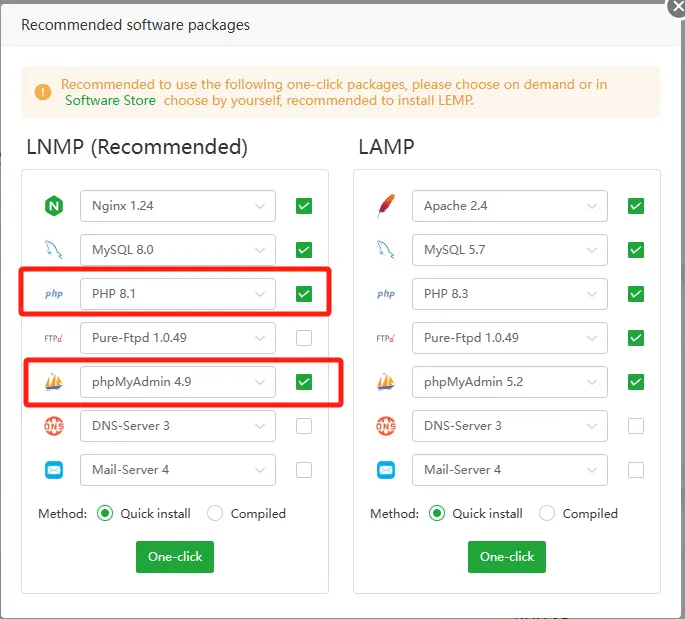The width and height of the screenshot is (685, 619).
Task: Uncheck the PHP 8.3 checkbox
Action: 636,294
